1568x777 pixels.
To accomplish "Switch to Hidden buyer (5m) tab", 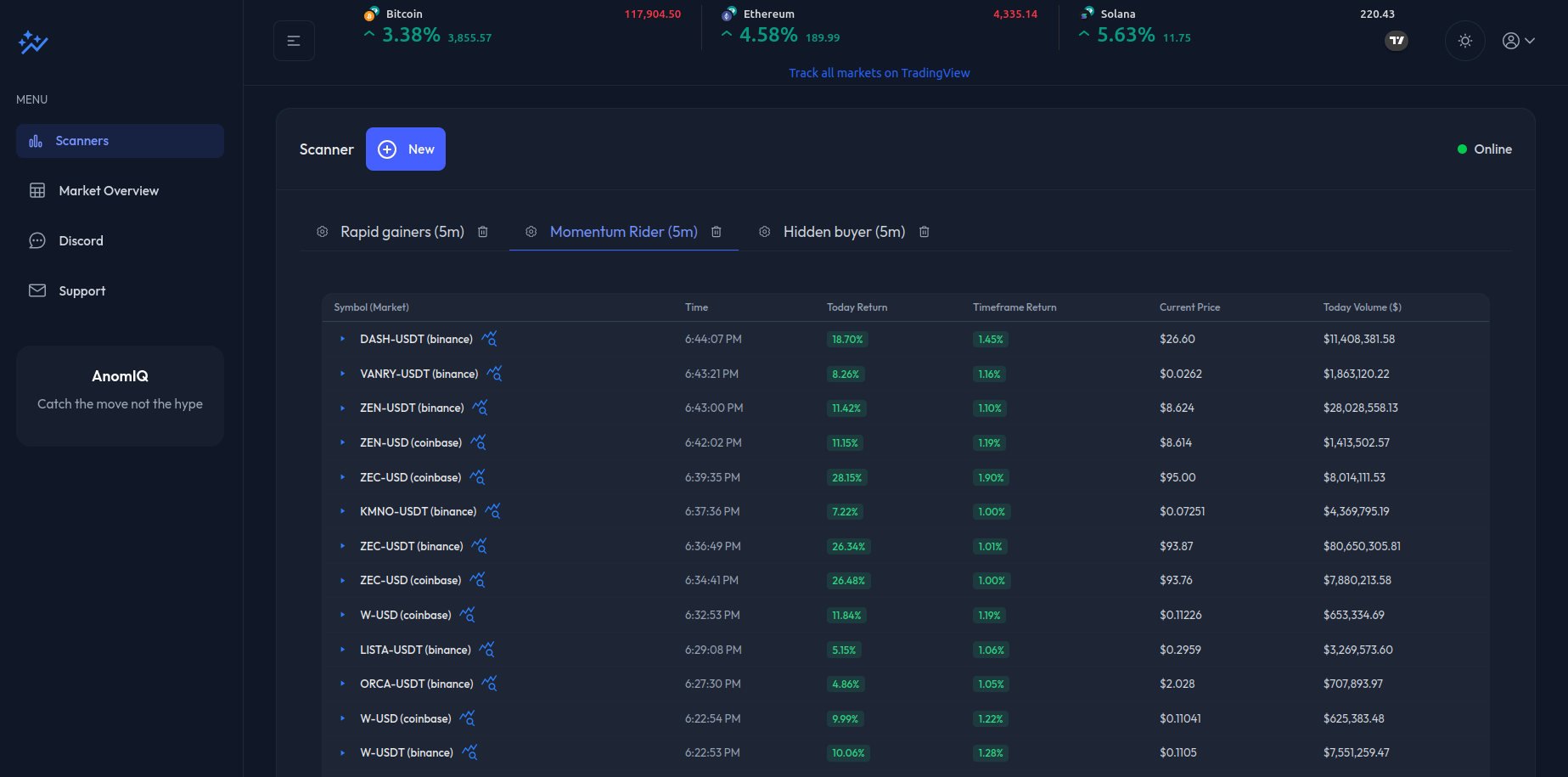I will [x=843, y=232].
